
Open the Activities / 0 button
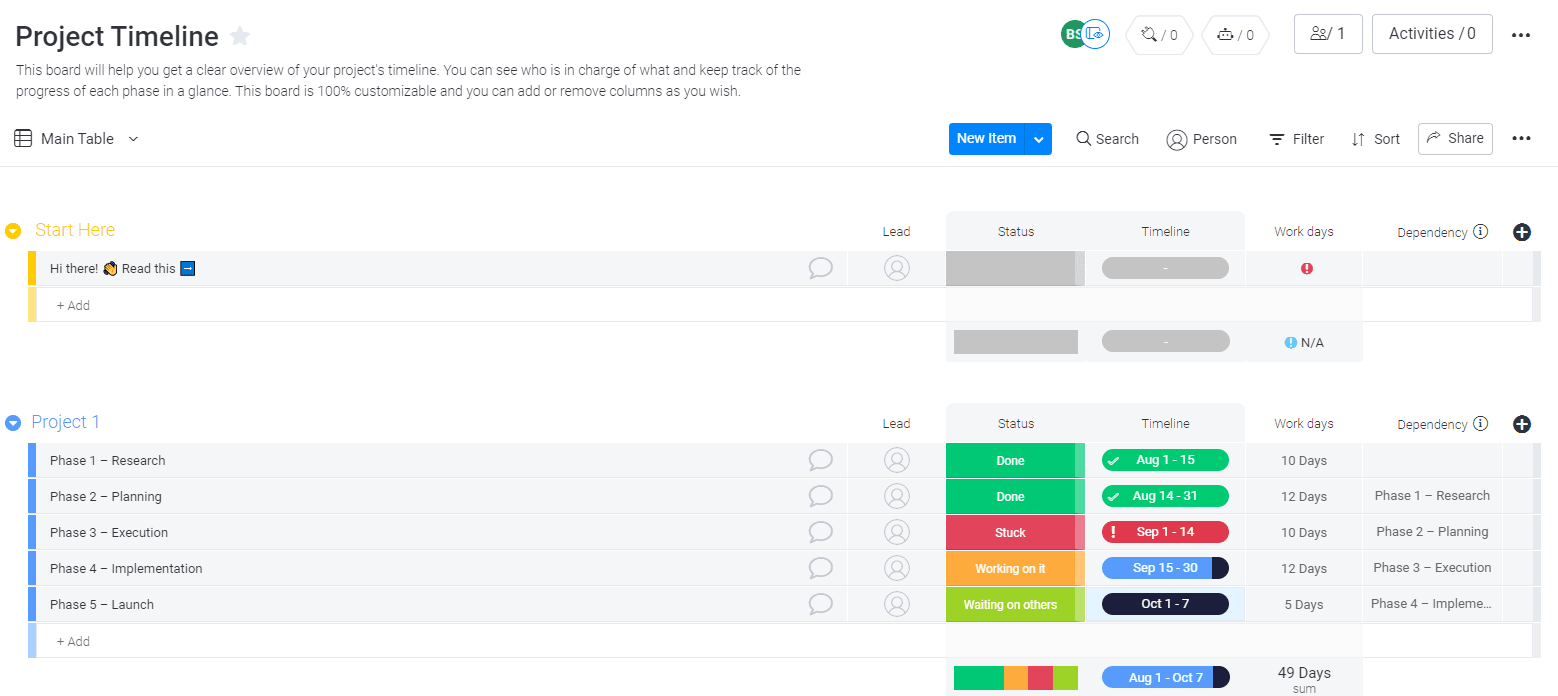(x=1432, y=34)
